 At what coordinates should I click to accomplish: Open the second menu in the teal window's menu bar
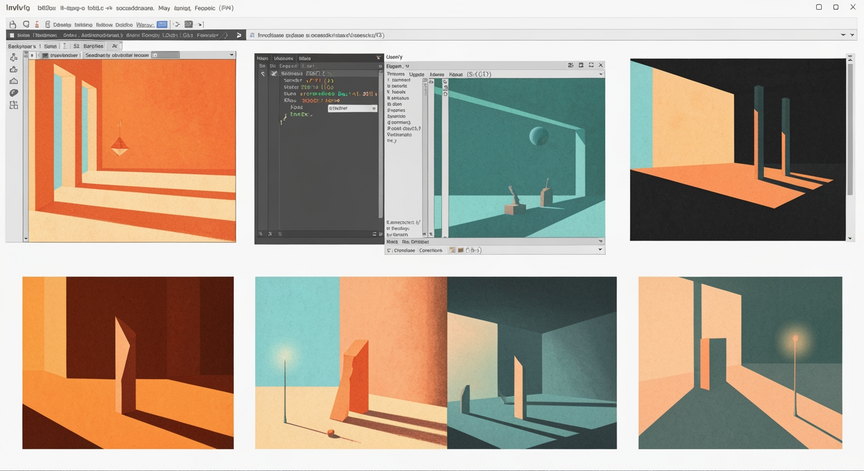point(417,74)
